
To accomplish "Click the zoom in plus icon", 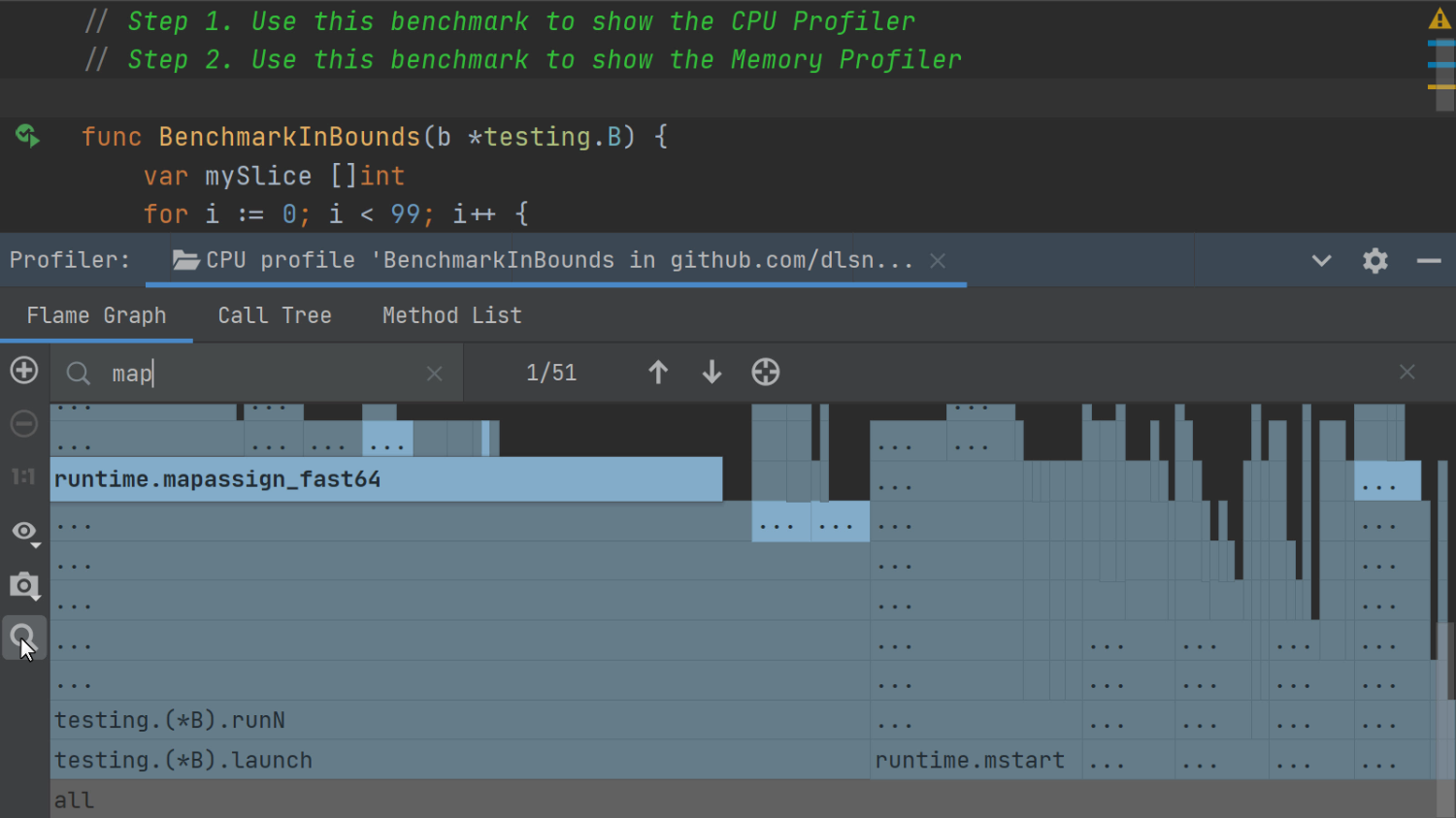I will point(24,371).
